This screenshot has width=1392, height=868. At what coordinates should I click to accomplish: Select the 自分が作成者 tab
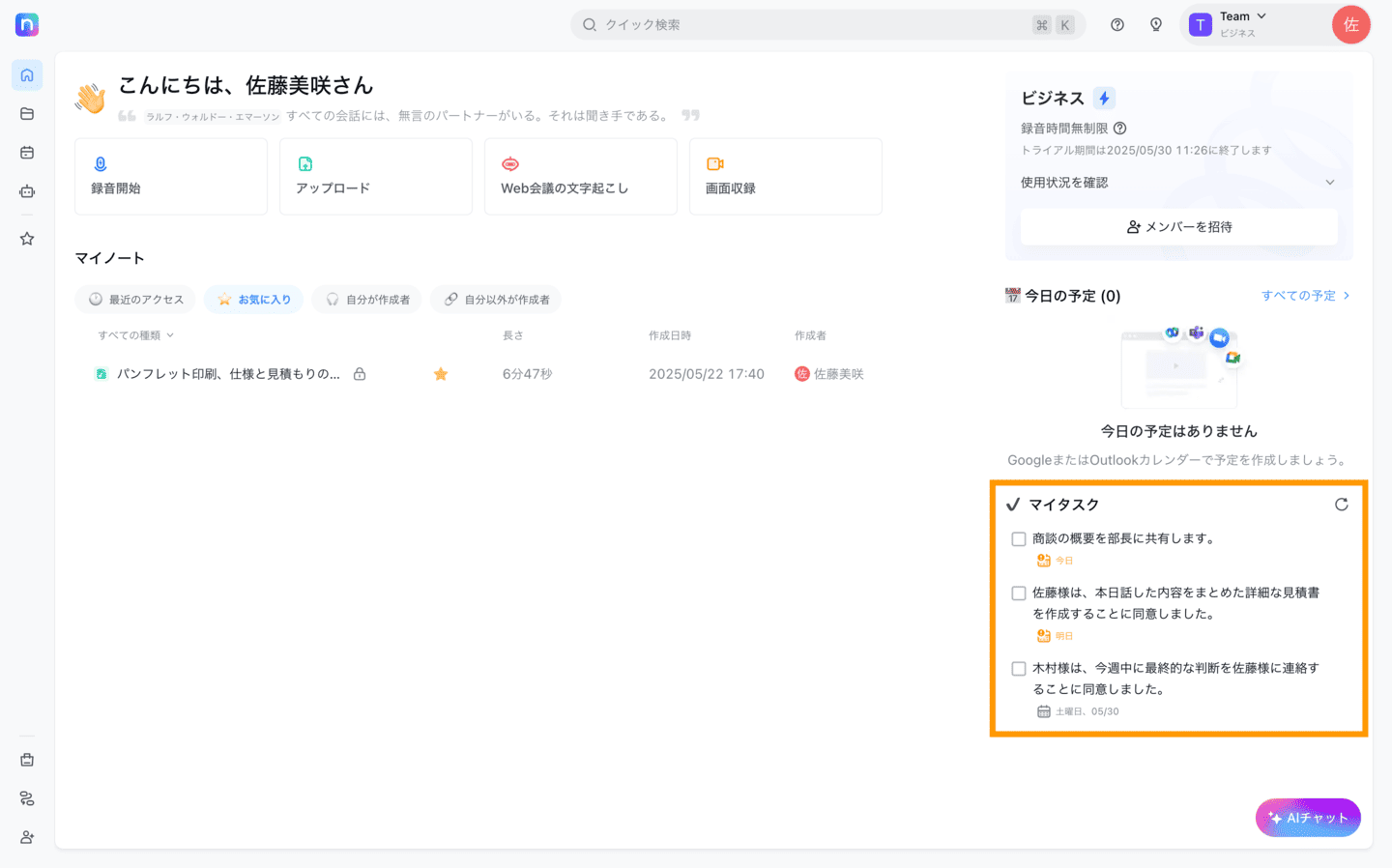coord(367,300)
